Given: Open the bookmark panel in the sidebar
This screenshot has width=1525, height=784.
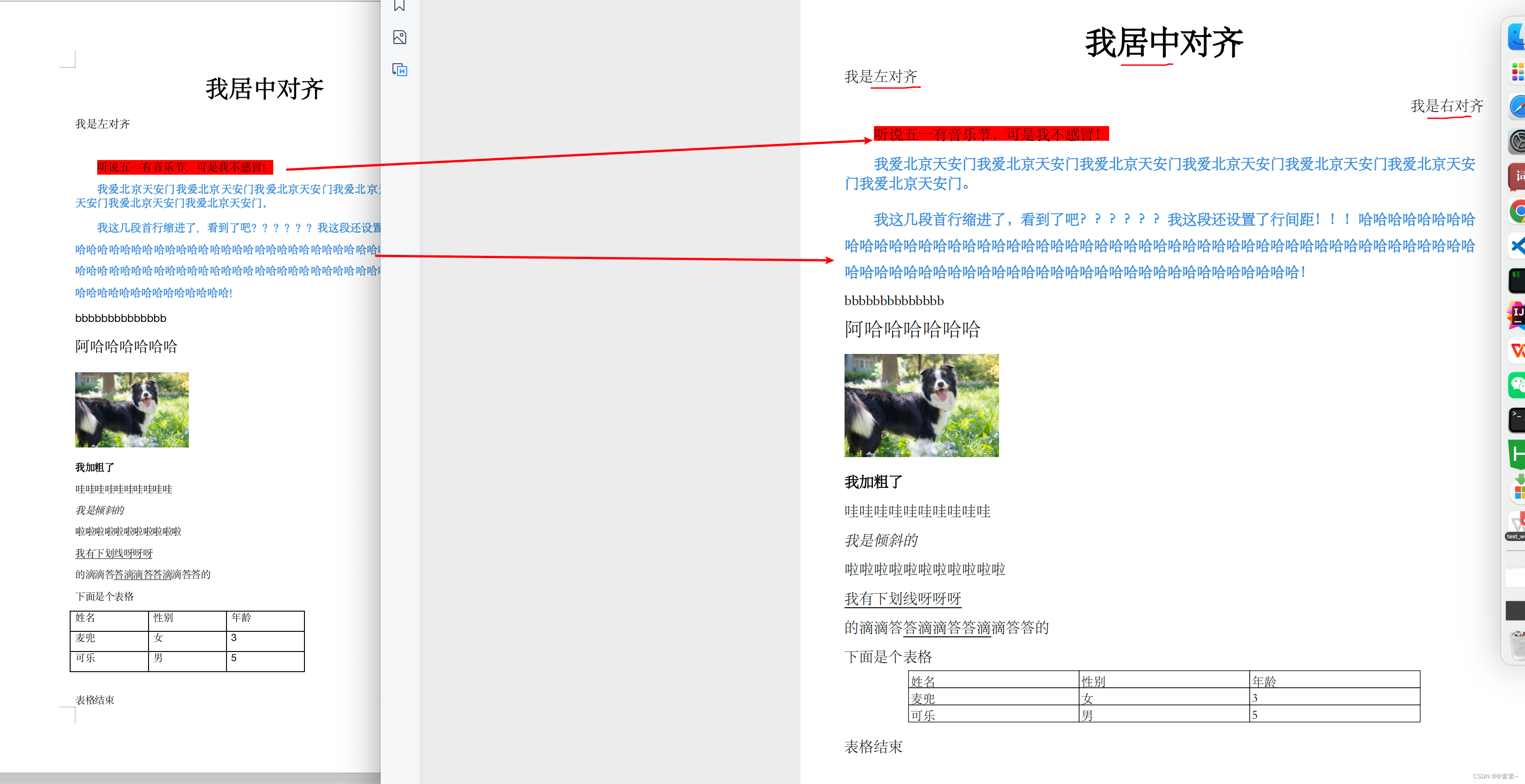Looking at the screenshot, I should [400, 6].
